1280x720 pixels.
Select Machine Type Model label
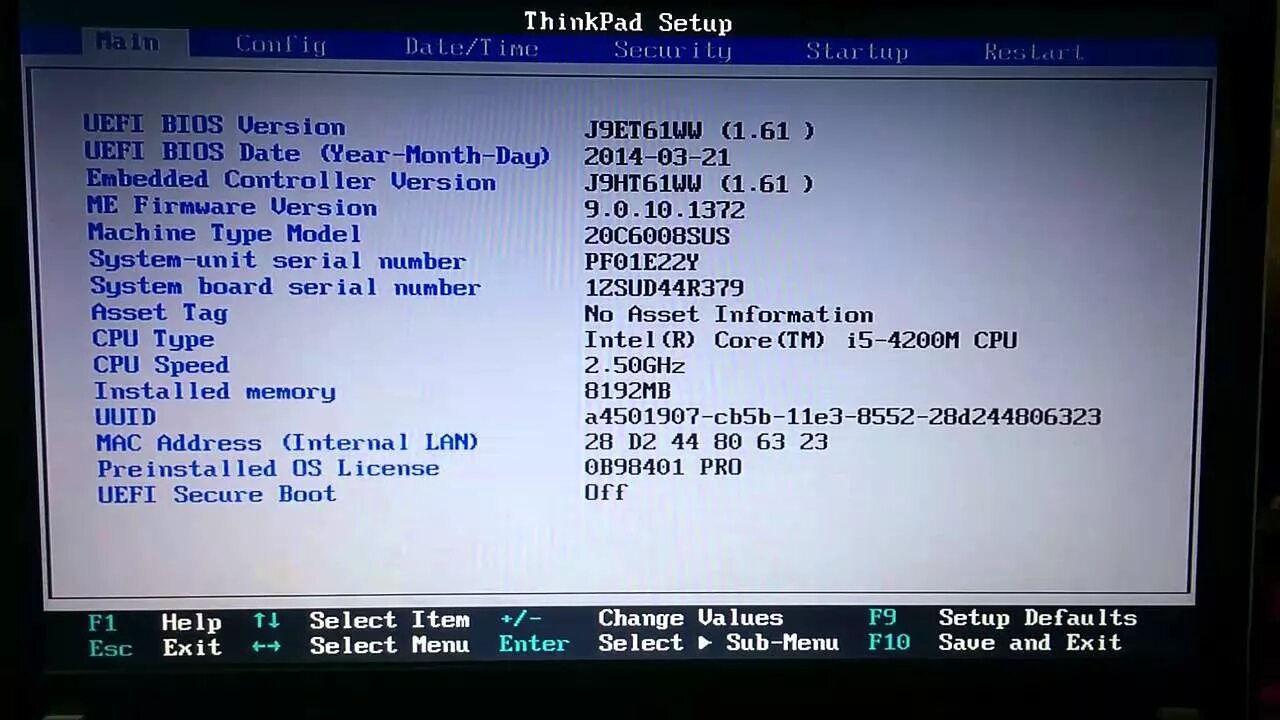point(224,233)
